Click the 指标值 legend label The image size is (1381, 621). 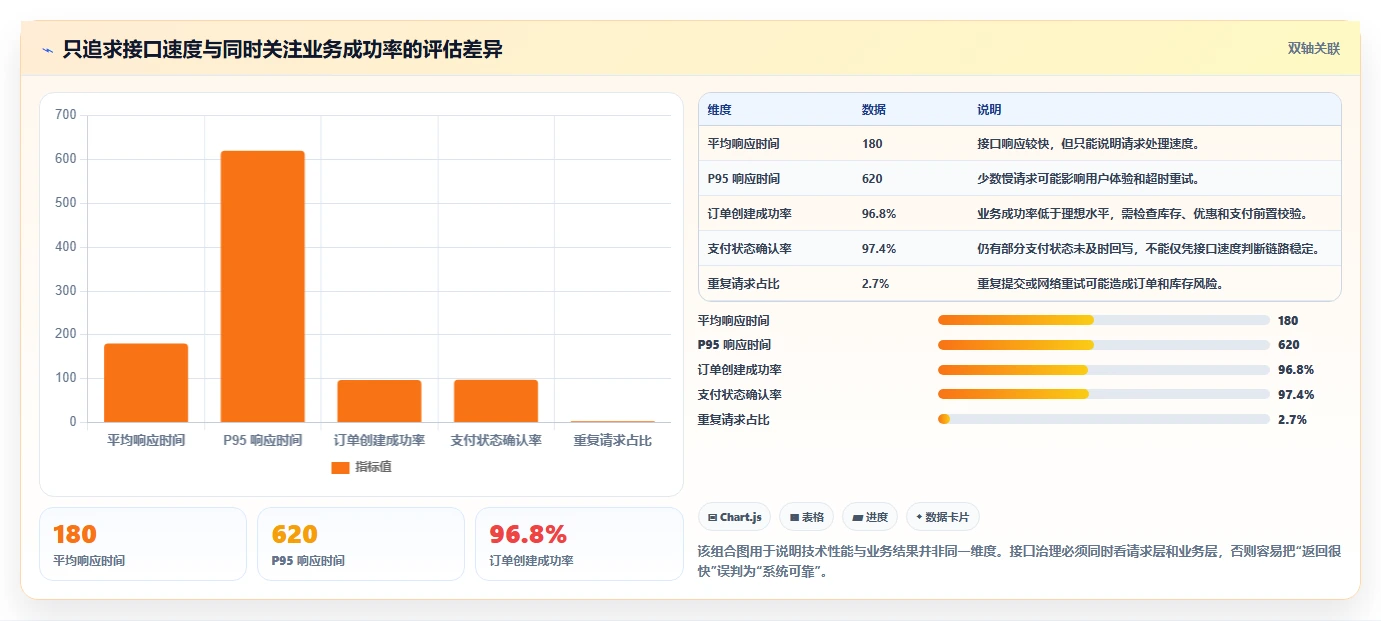click(x=373, y=467)
